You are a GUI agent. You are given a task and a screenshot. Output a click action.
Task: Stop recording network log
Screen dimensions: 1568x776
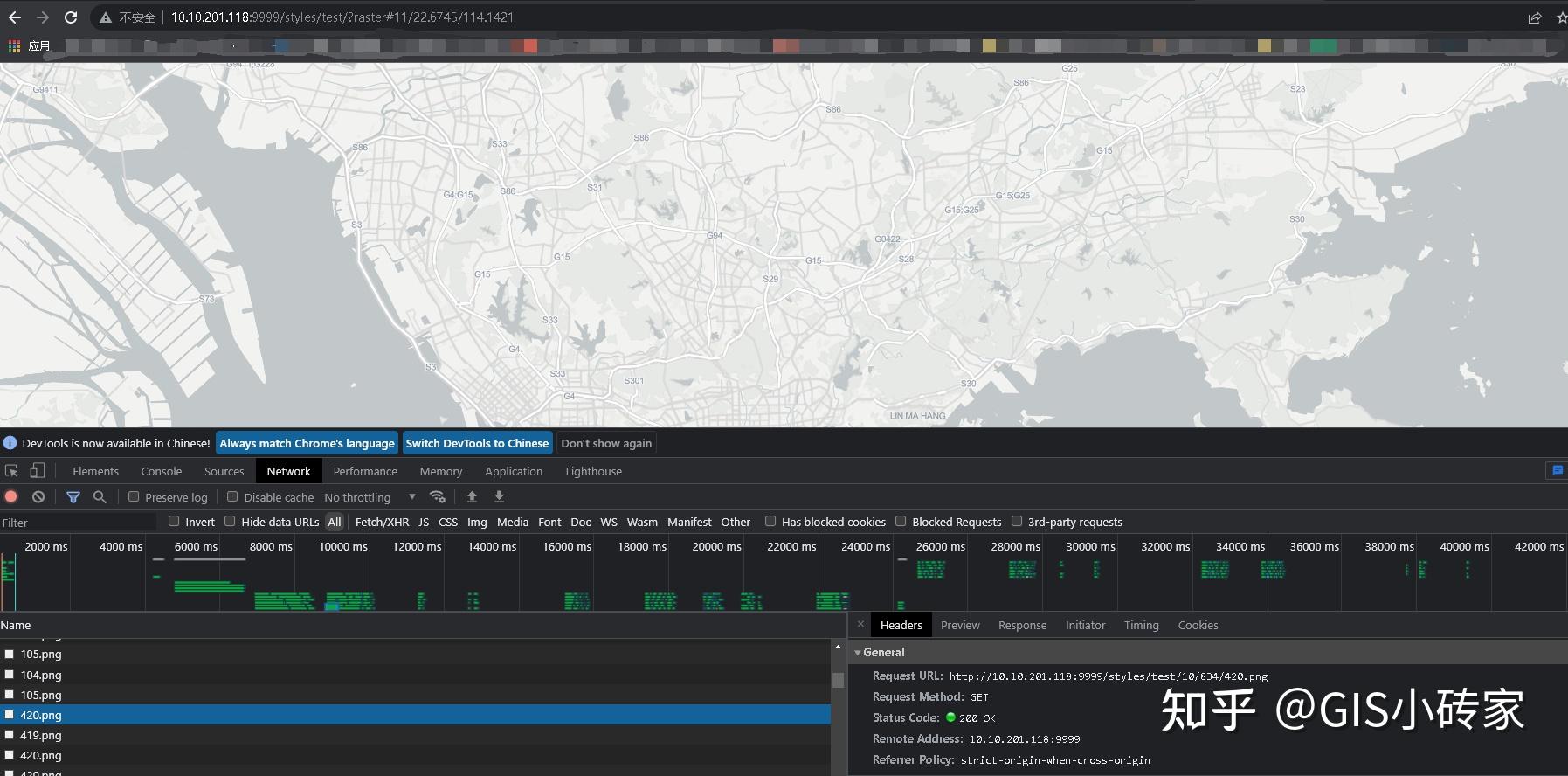tap(11, 497)
